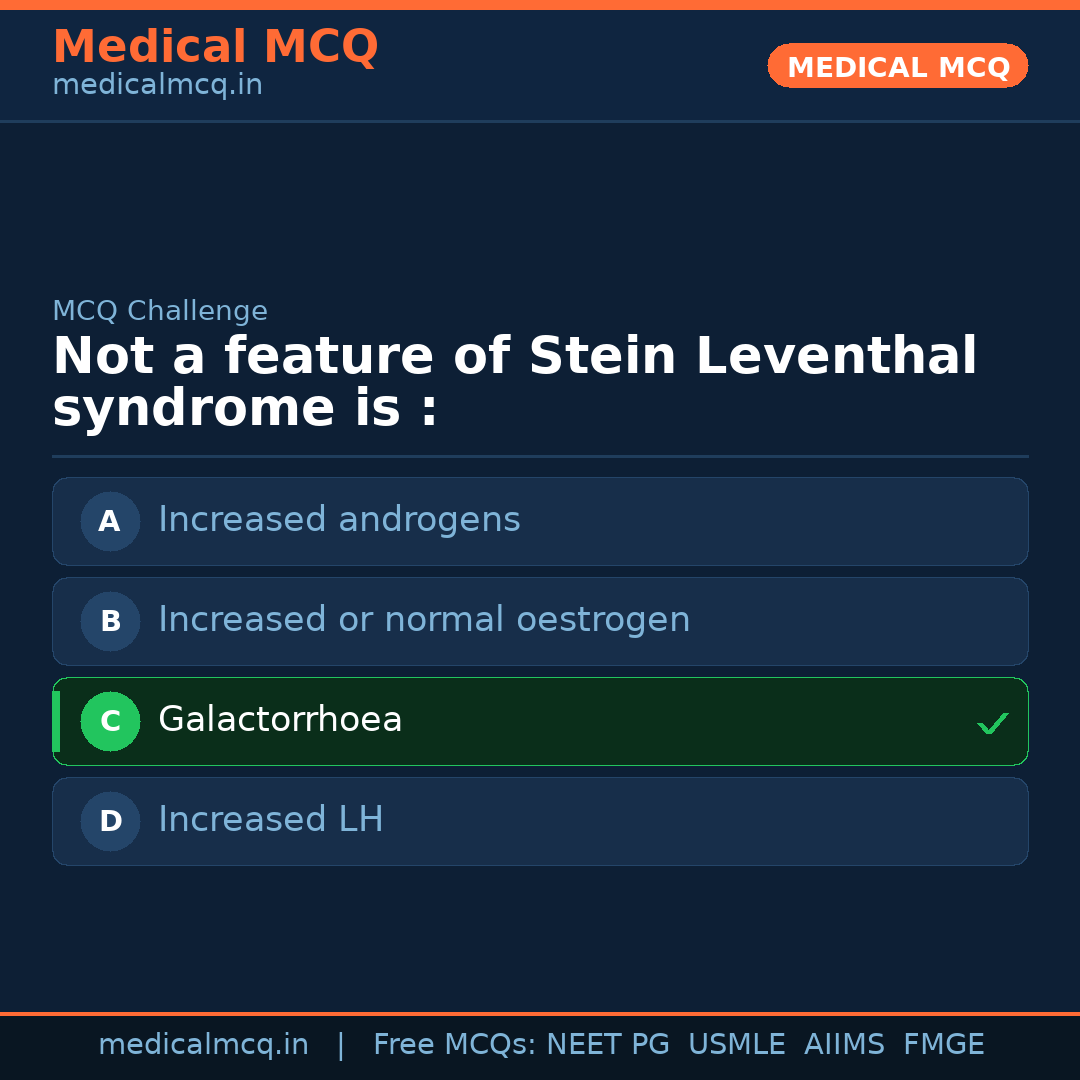Click the green checkmark beside Galactorrhoea

click(x=992, y=723)
